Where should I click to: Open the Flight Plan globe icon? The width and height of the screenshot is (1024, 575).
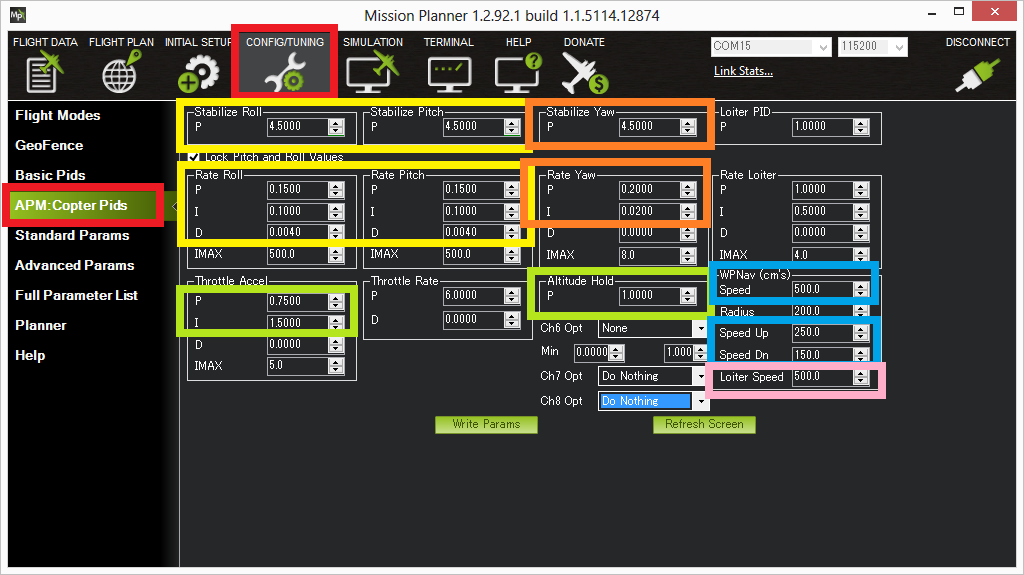120,72
